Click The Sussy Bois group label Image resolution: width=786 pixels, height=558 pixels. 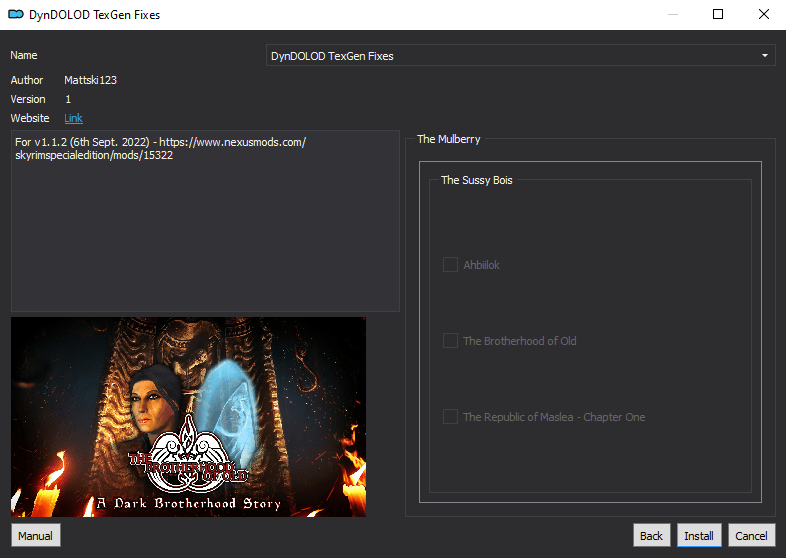pyautogui.click(x=477, y=180)
